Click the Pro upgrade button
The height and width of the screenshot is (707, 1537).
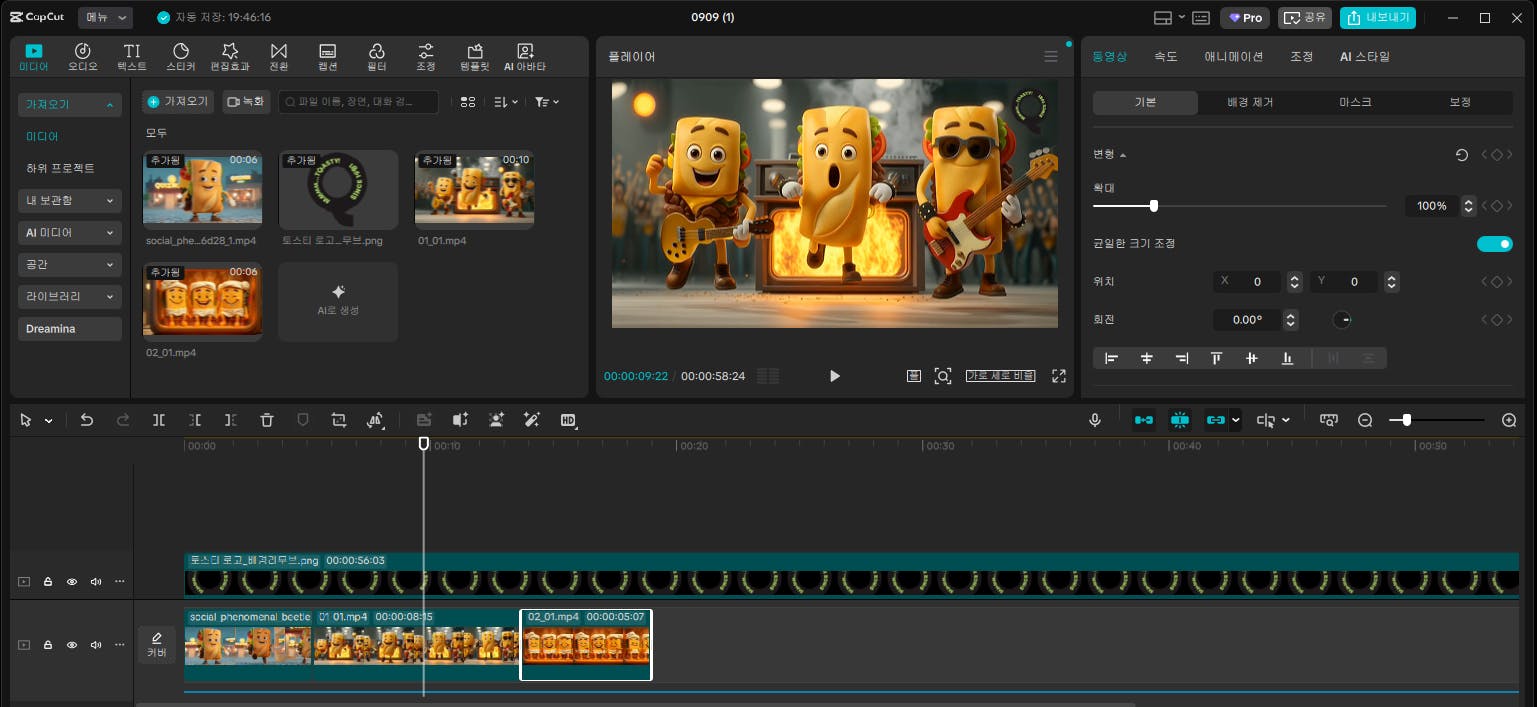click(x=1245, y=17)
